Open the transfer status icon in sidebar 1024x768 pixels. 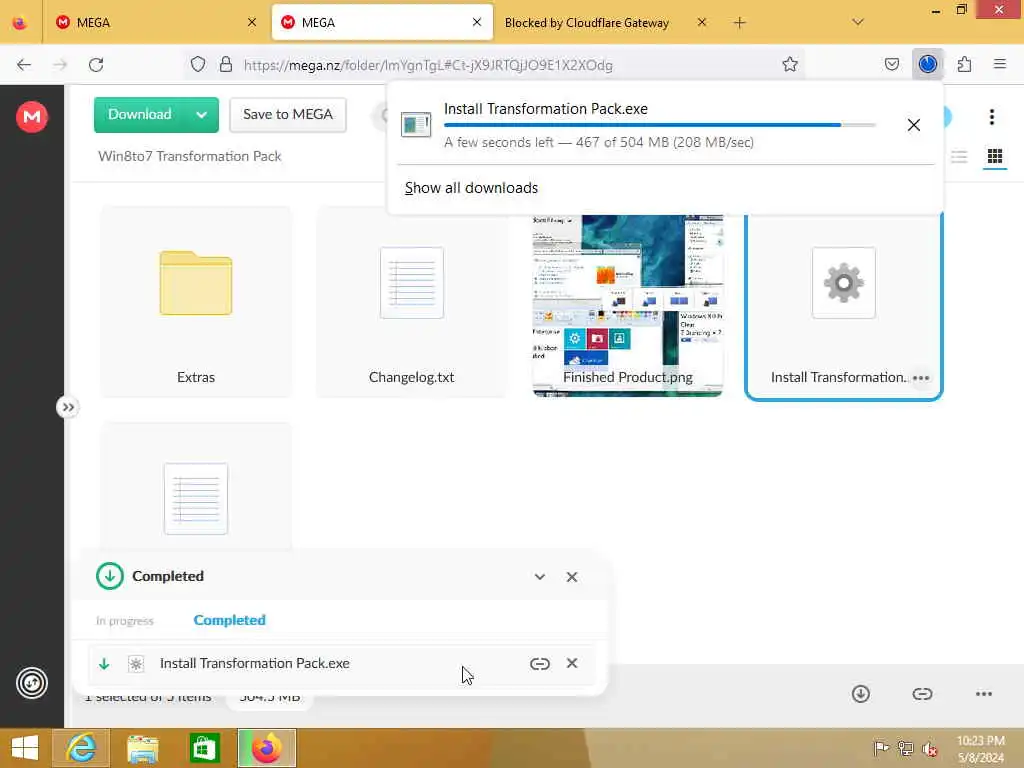pos(31,683)
